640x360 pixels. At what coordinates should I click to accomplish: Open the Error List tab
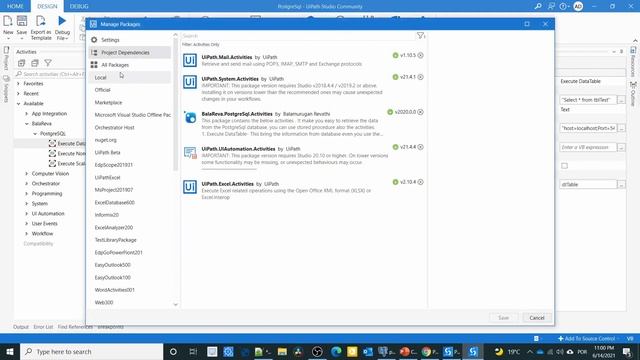(x=43, y=327)
